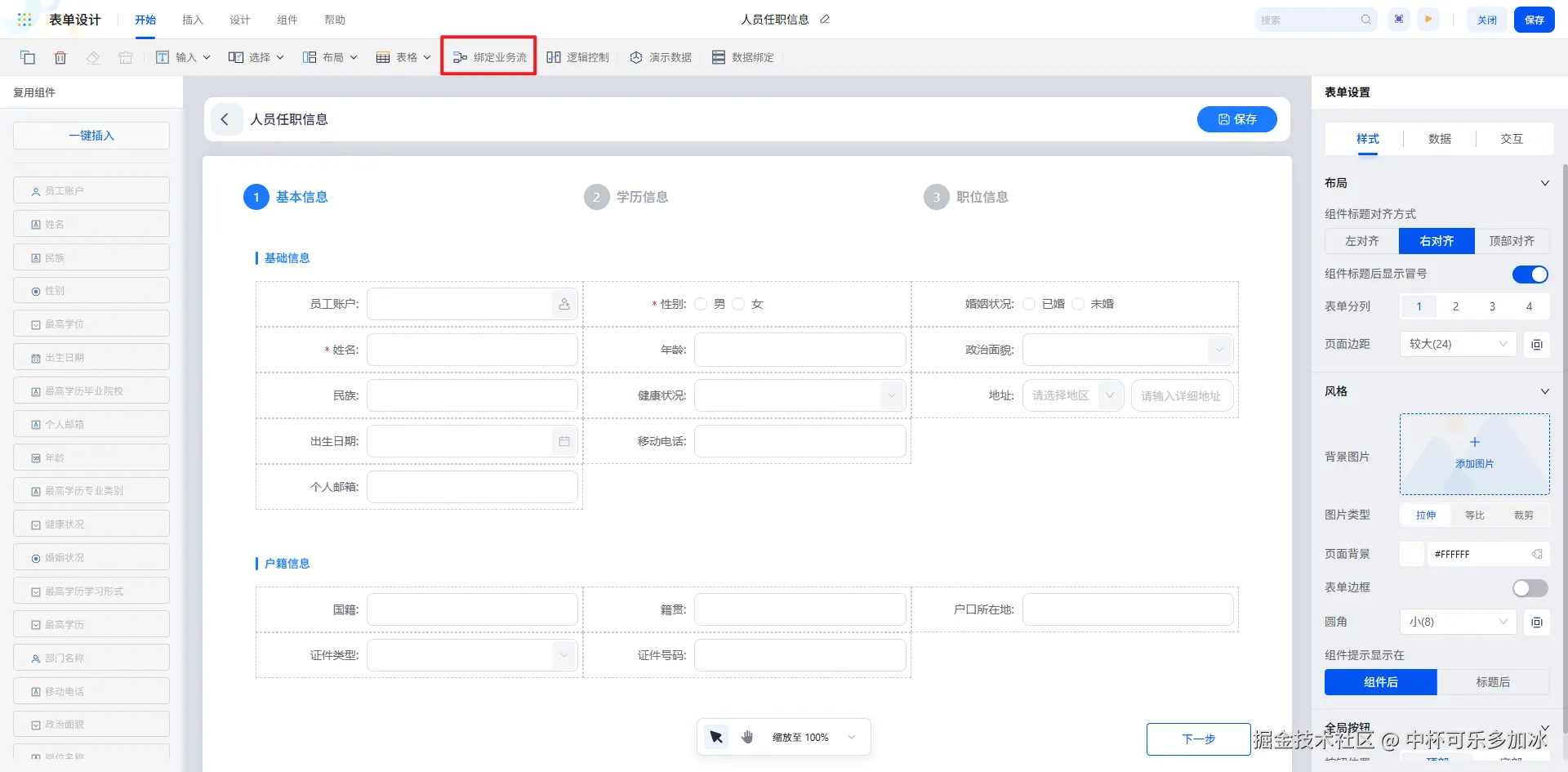Click the 数据绑定 toolbar item
1568x772 pixels.
coord(743,57)
